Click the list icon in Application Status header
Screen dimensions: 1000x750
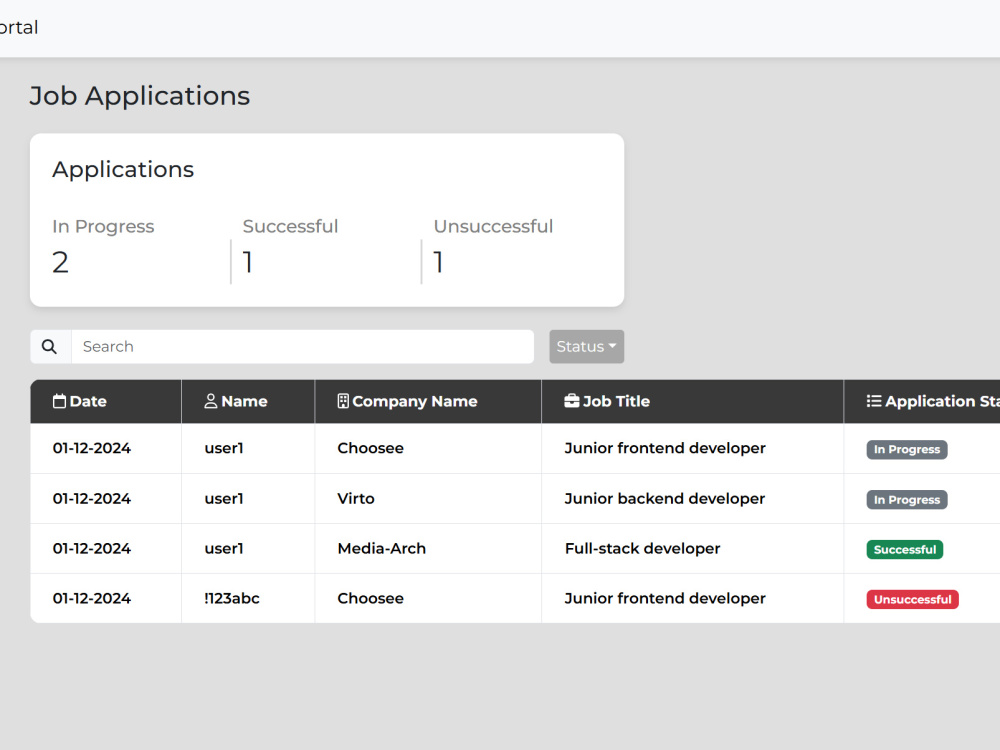874,401
